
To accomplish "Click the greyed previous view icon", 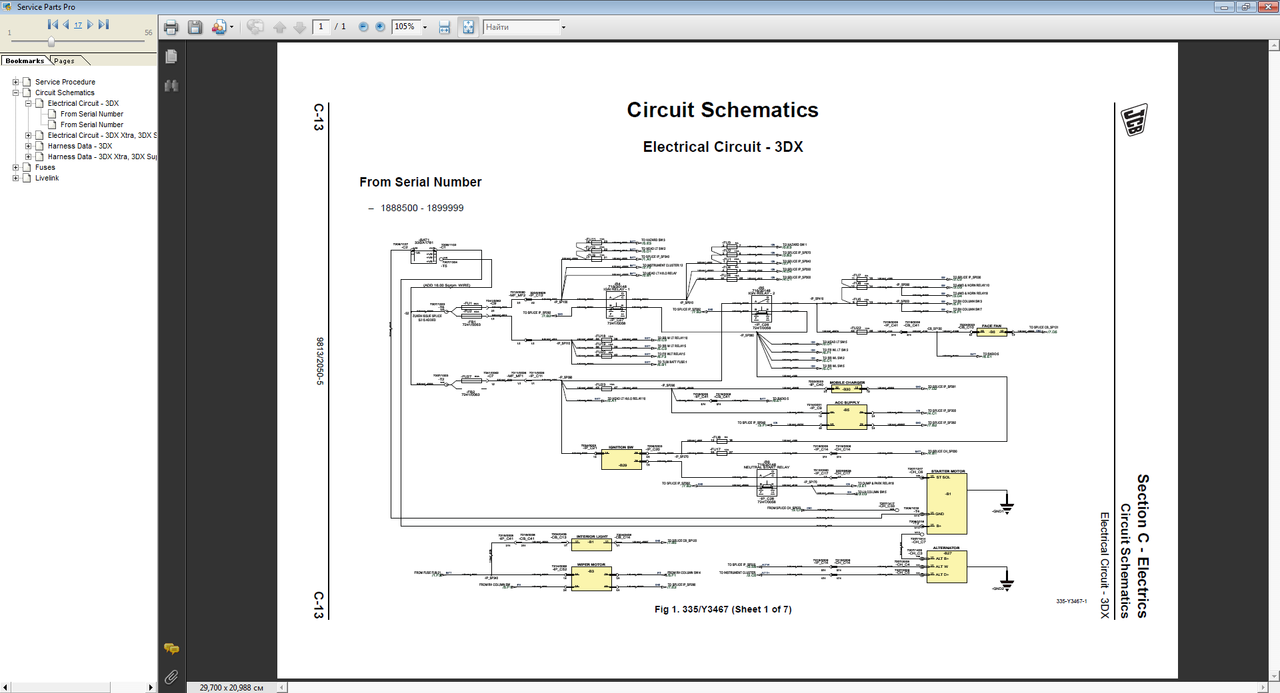I will tap(255, 26).
